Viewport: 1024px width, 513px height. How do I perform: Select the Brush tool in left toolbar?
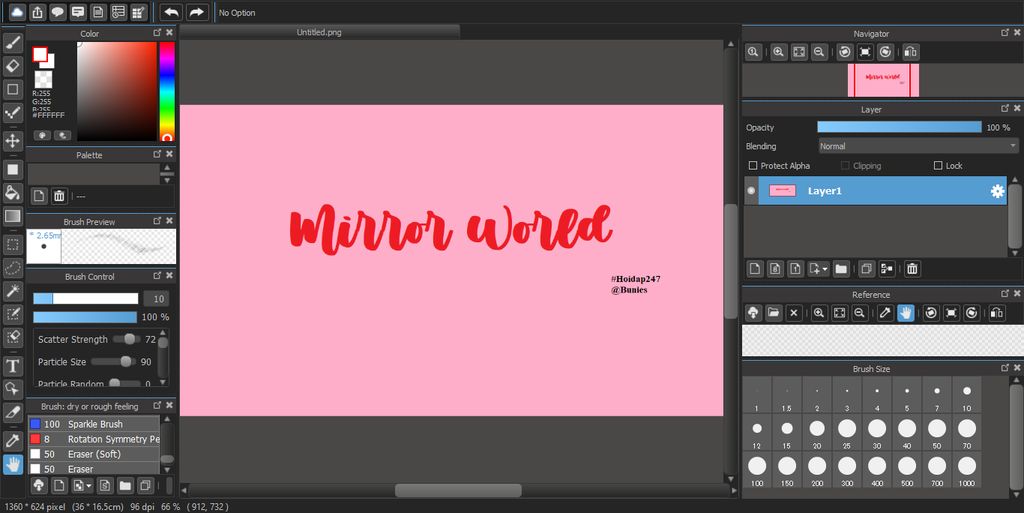point(12,43)
